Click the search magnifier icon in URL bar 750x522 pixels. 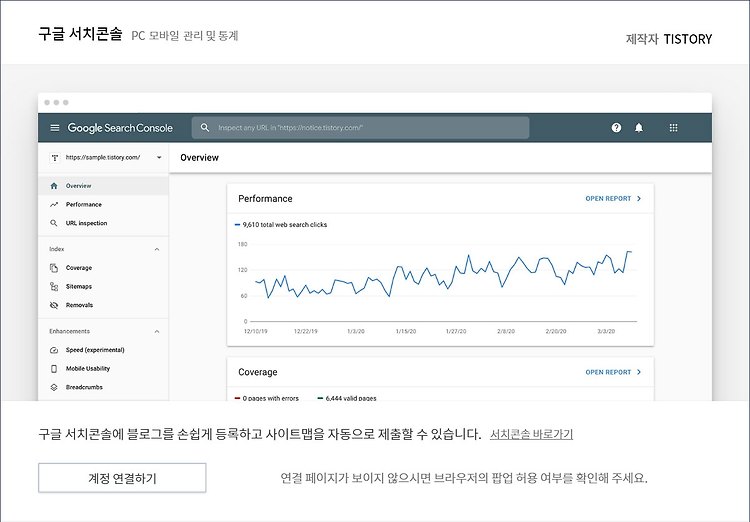tap(205, 128)
